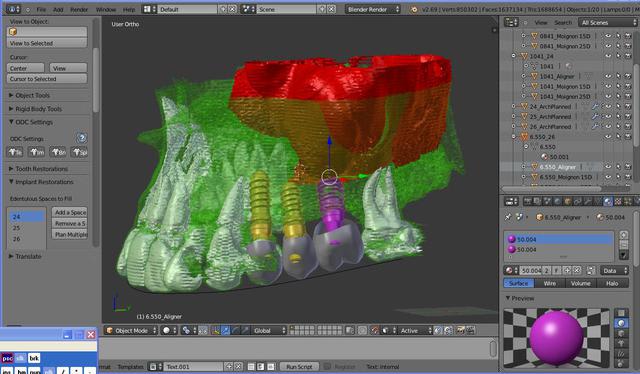Hide 6.550_26 with its eye icon
Screen dimensions: 640x374
coord(608,137)
